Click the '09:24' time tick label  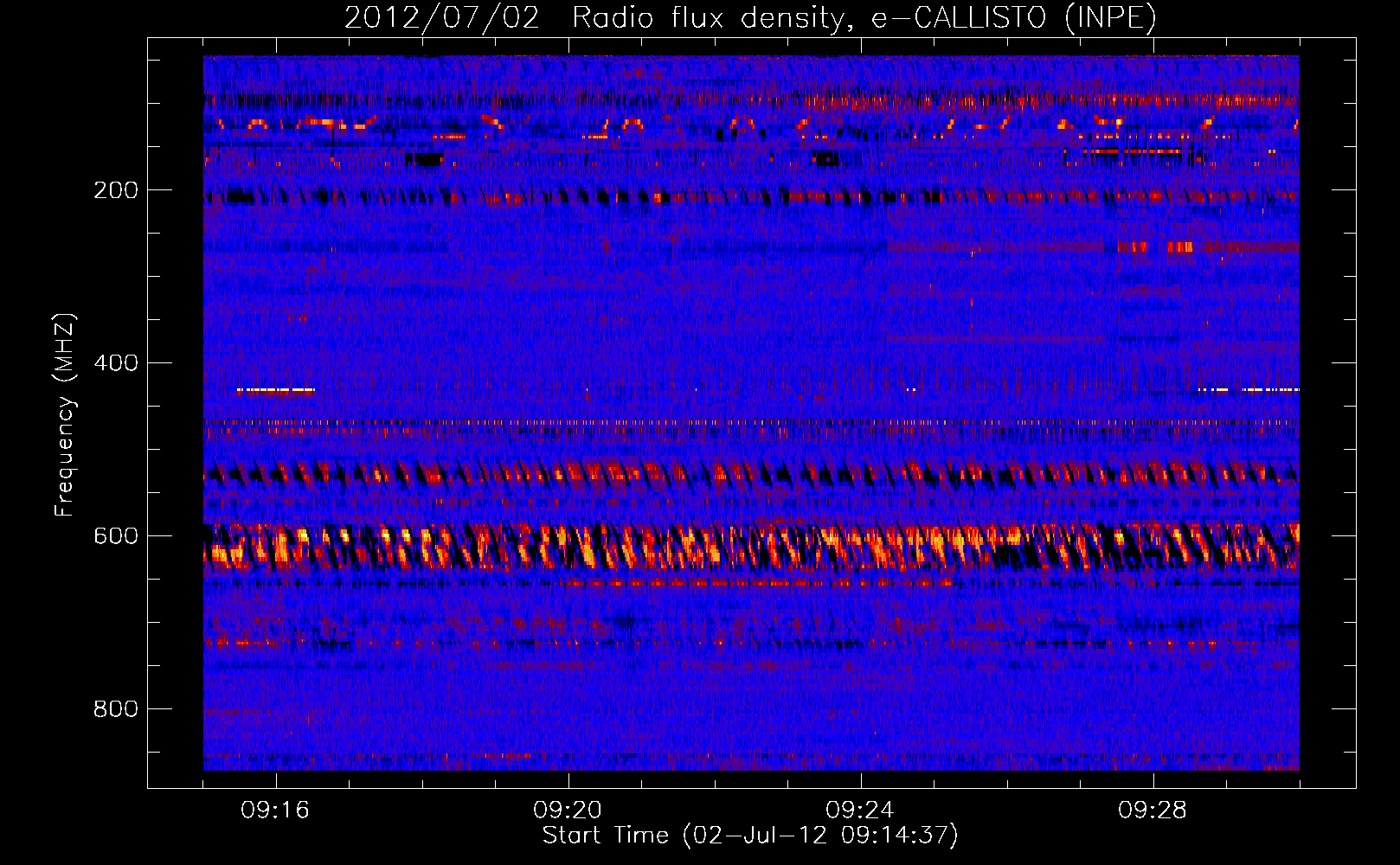pyautogui.click(x=860, y=811)
